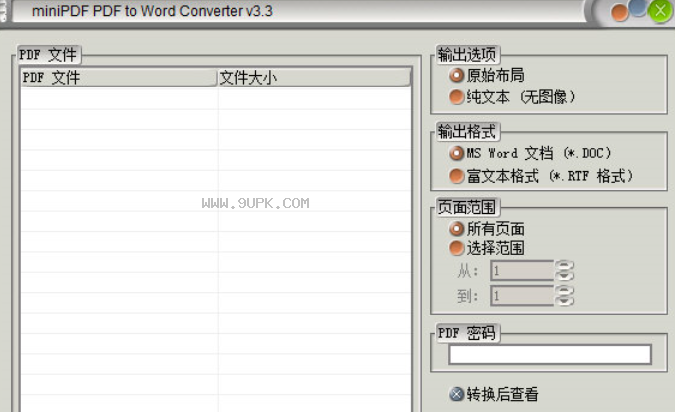Increase the 到 page value

click(x=564, y=291)
